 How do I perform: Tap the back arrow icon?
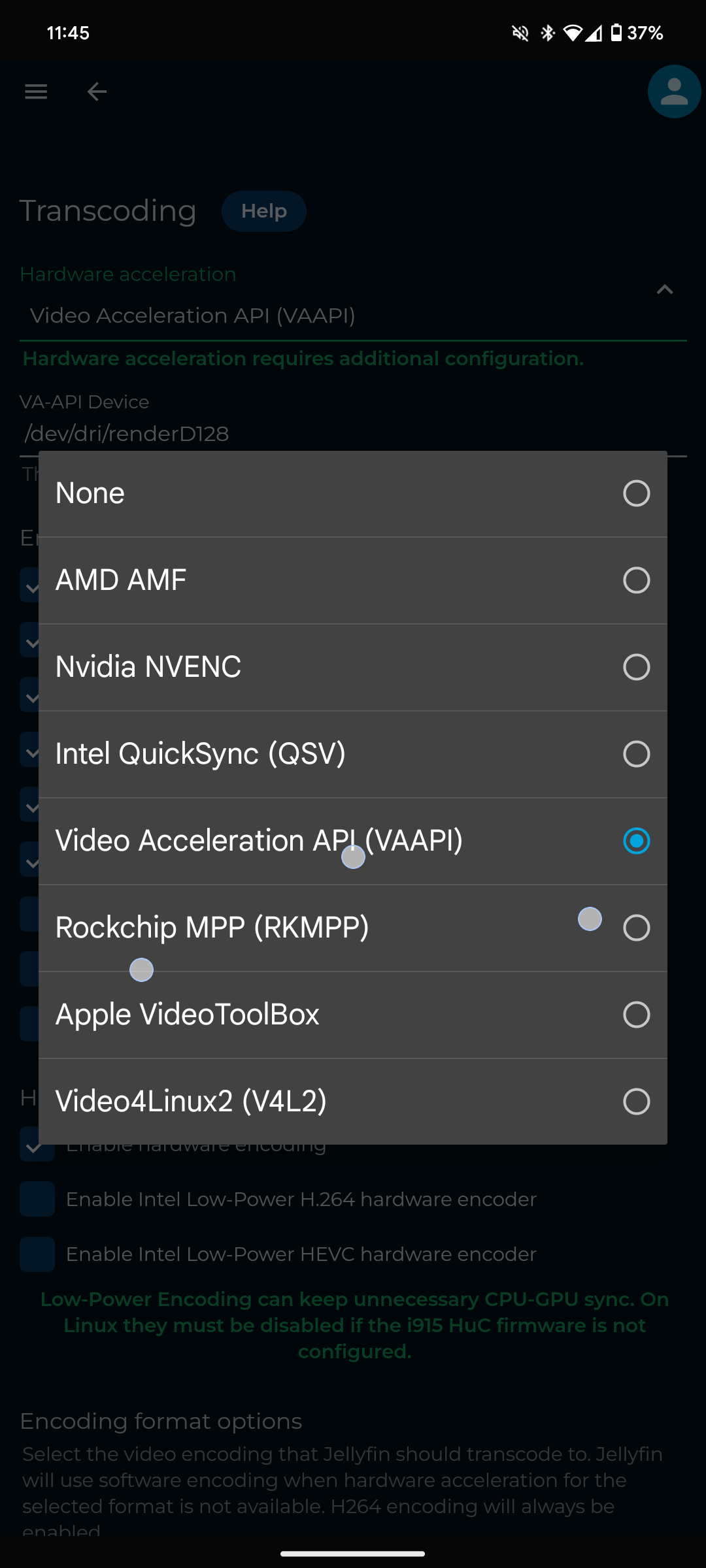pos(97,91)
